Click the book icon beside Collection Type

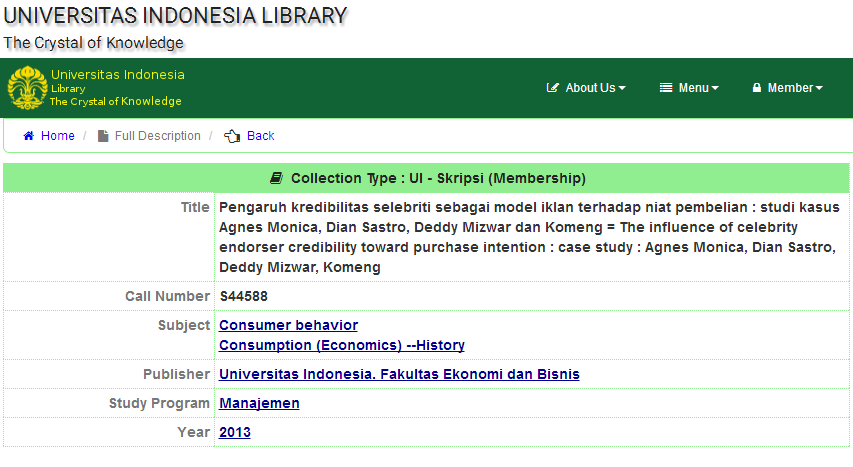[x=276, y=178]
